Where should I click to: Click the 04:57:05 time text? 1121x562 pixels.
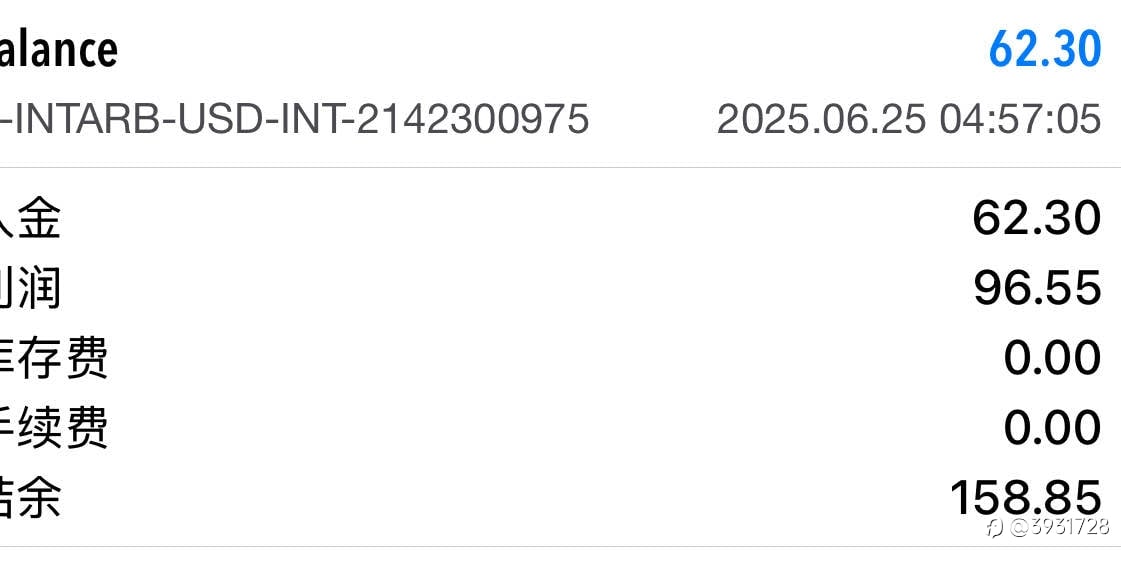(x=1020, y=119)
